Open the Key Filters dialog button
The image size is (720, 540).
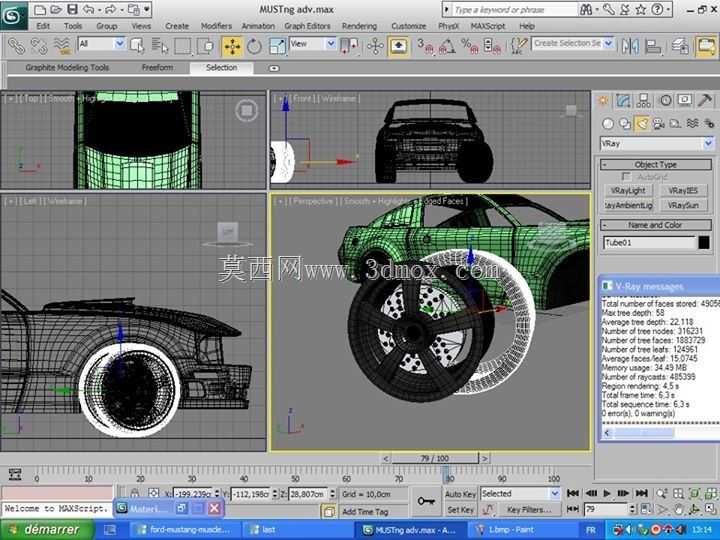click(x=529, y=510)
